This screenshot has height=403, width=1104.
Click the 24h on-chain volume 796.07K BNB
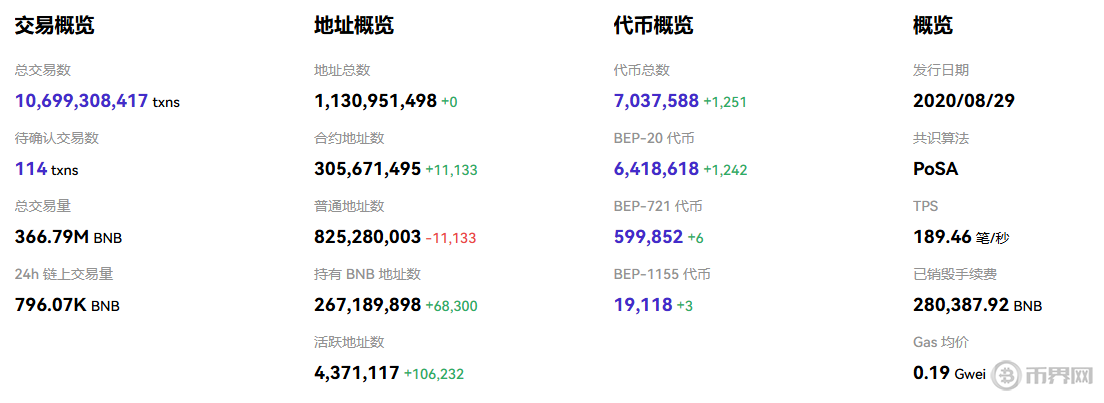[67, 305]
